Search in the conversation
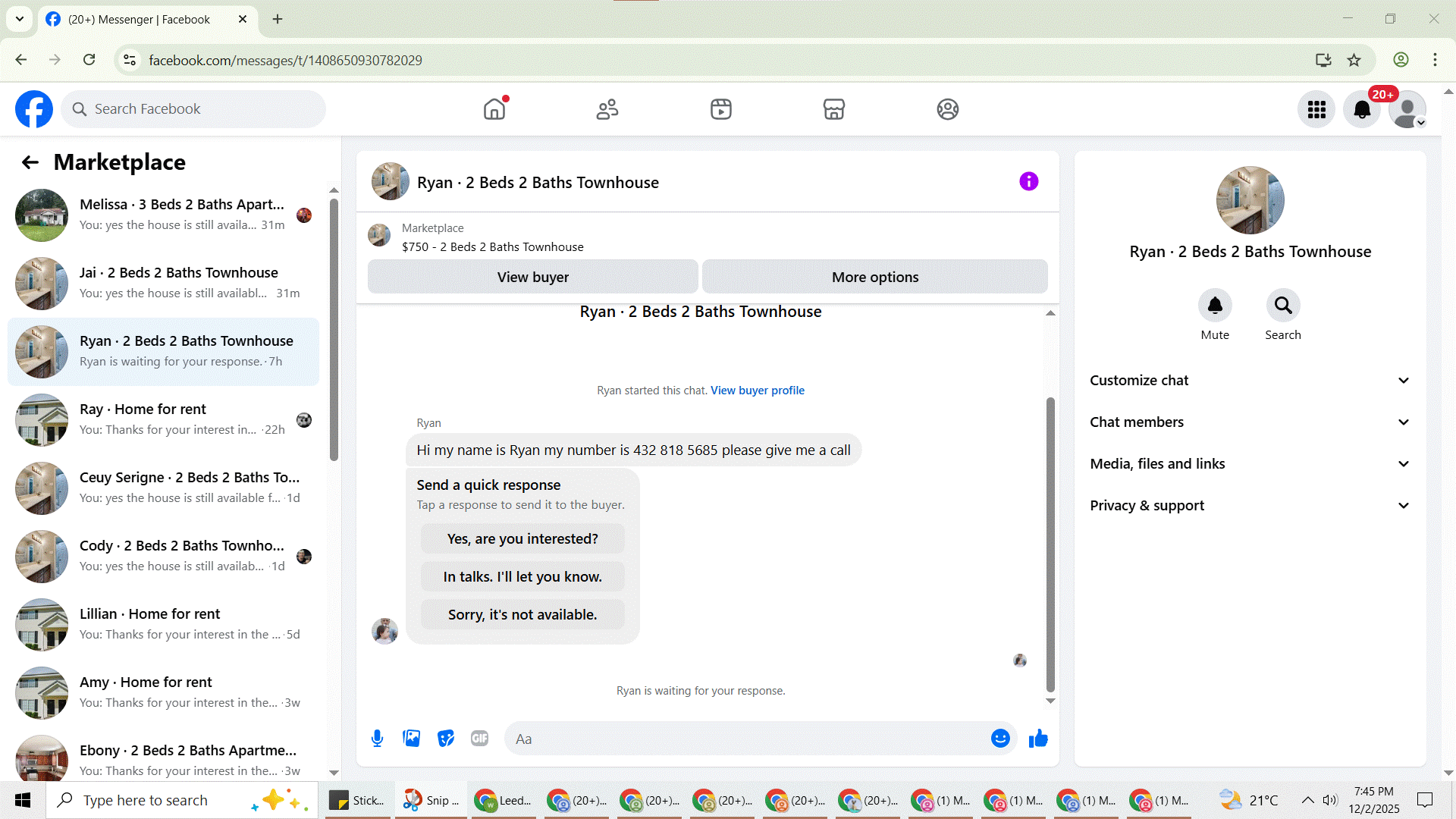Screen dimensions: 1456x819 click(x=1282, y=306)
